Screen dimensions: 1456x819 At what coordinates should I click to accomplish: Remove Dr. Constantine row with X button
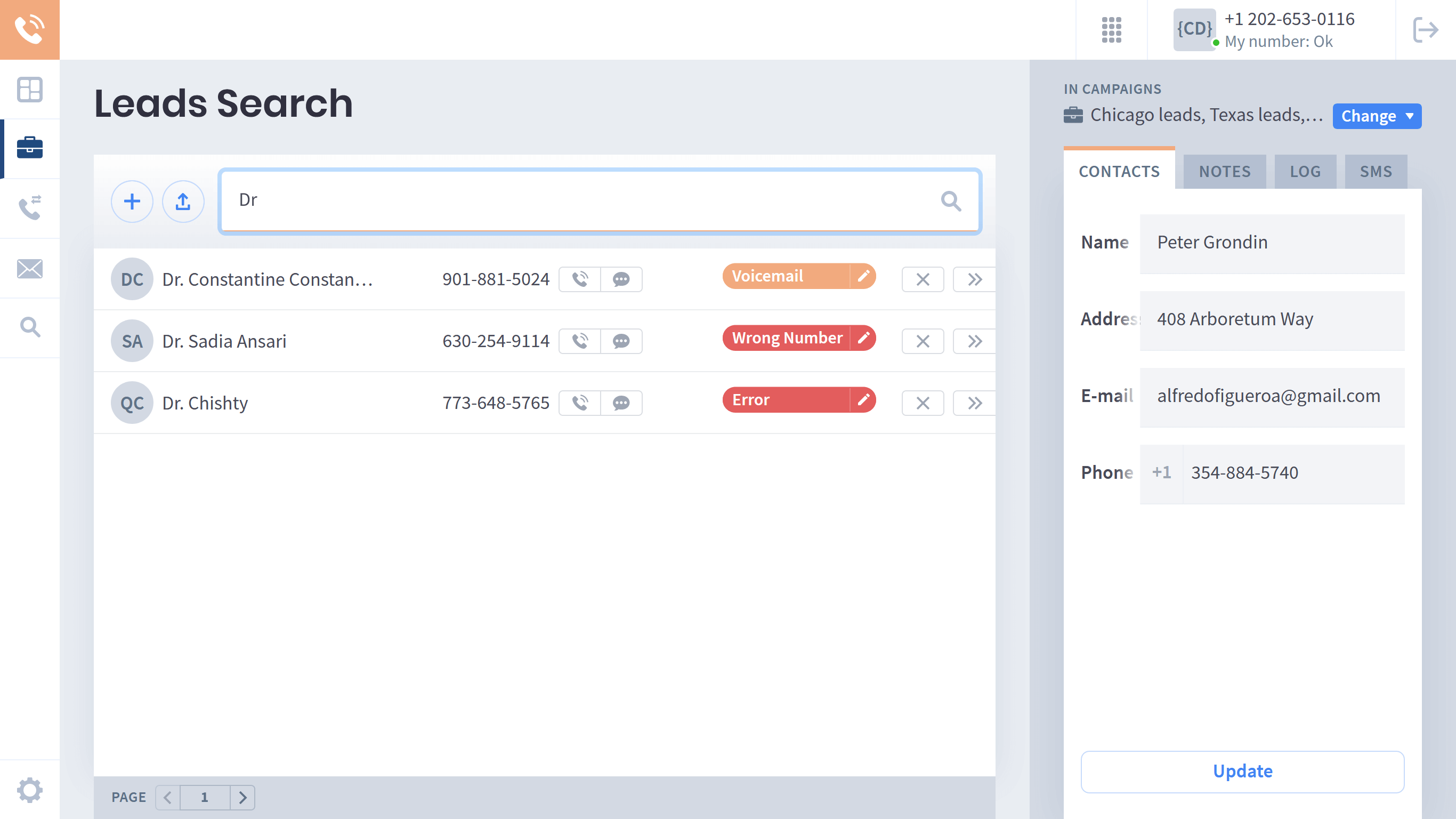coord(923,279)
